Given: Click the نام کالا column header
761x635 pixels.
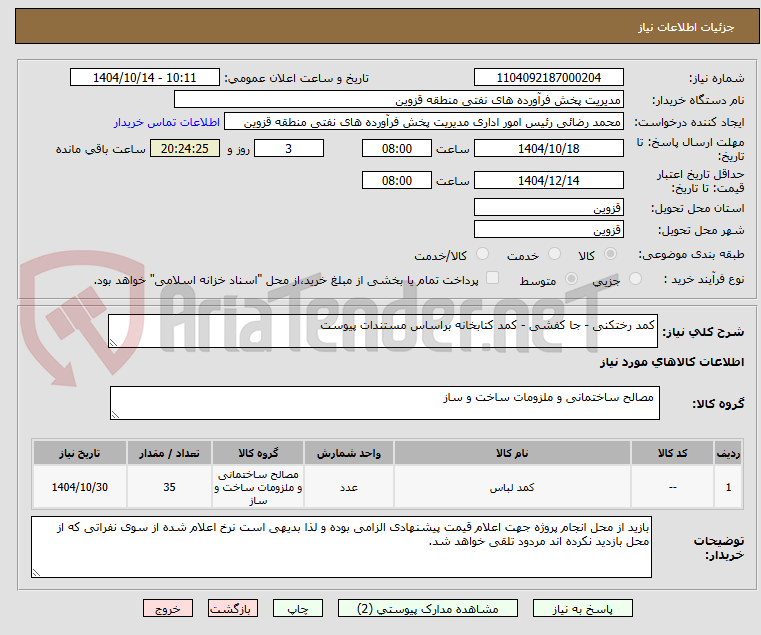Looking at the screenshot, I should point(512,453).
